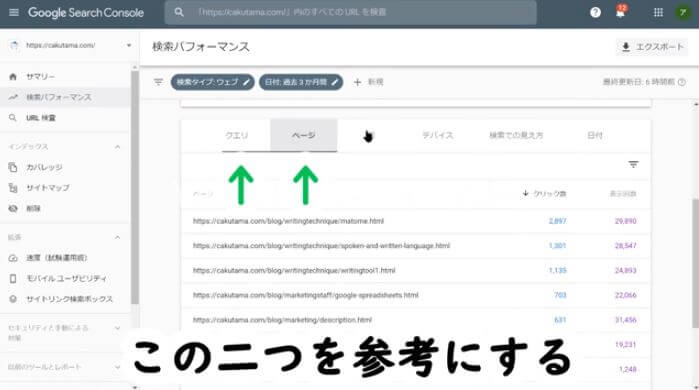Open the notifications bell

[x=620, y=12]
